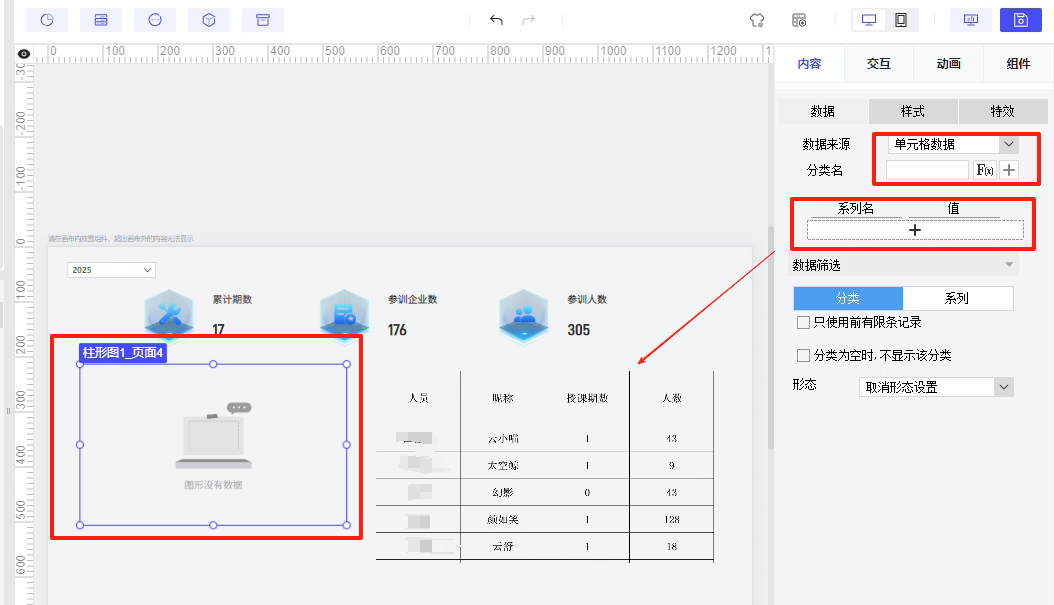1054x605 pixels.
Task: Click the empty chart placeholder image
Action: tap(213, 435)
